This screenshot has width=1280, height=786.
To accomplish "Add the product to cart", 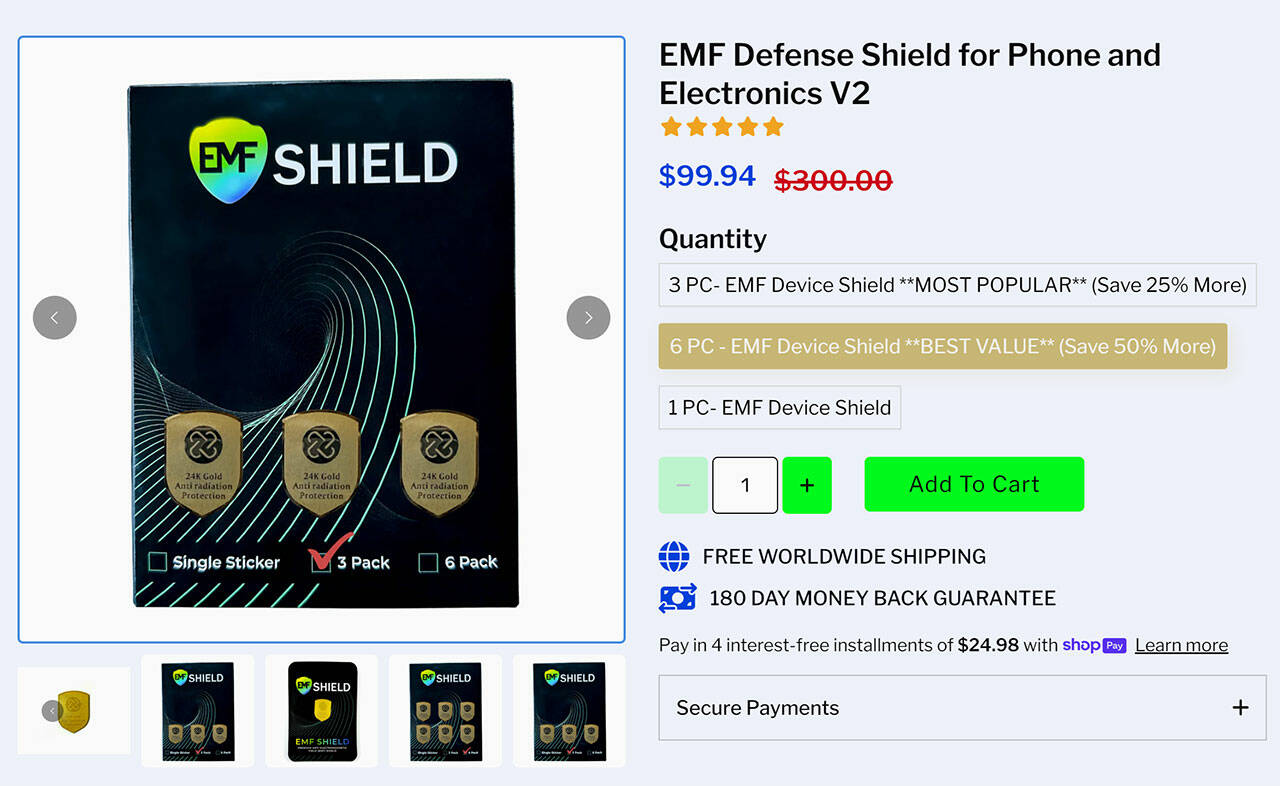I will [x=974, y=484].
